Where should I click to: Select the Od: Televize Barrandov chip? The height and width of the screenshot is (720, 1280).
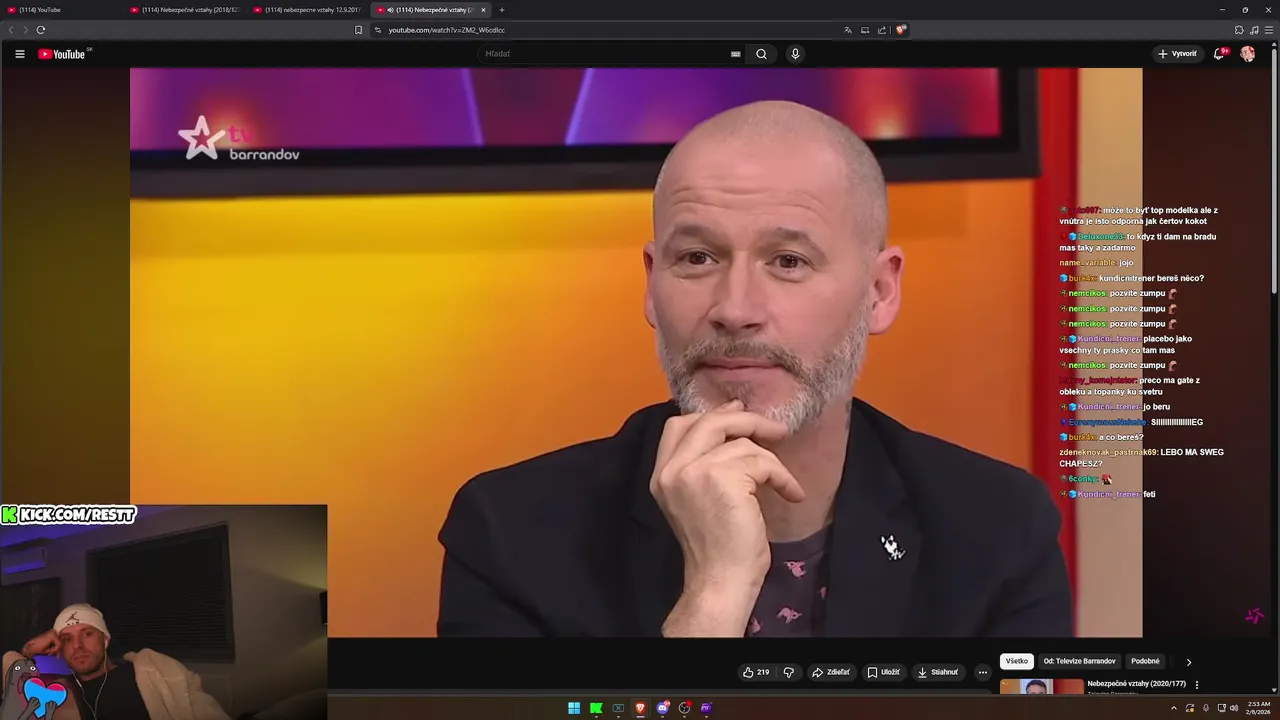click(1079, 661)
